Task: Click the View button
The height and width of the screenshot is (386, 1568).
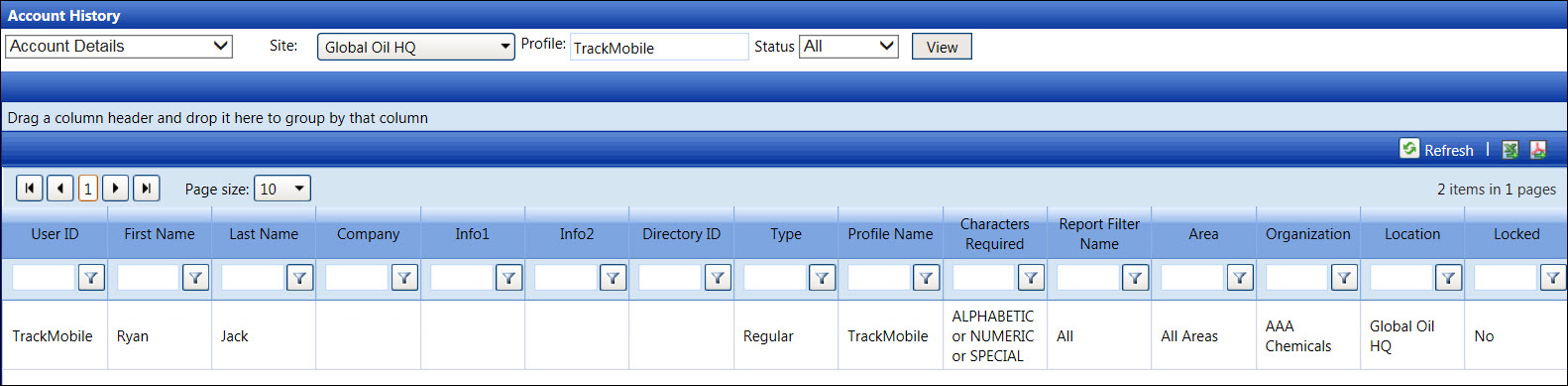Action: [942, 47]
